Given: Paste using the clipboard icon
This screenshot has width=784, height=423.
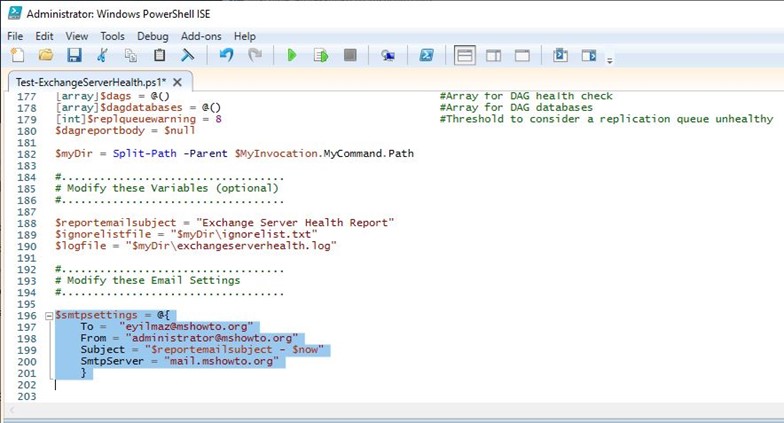Looking at the screenshot, I should (160, 55).
